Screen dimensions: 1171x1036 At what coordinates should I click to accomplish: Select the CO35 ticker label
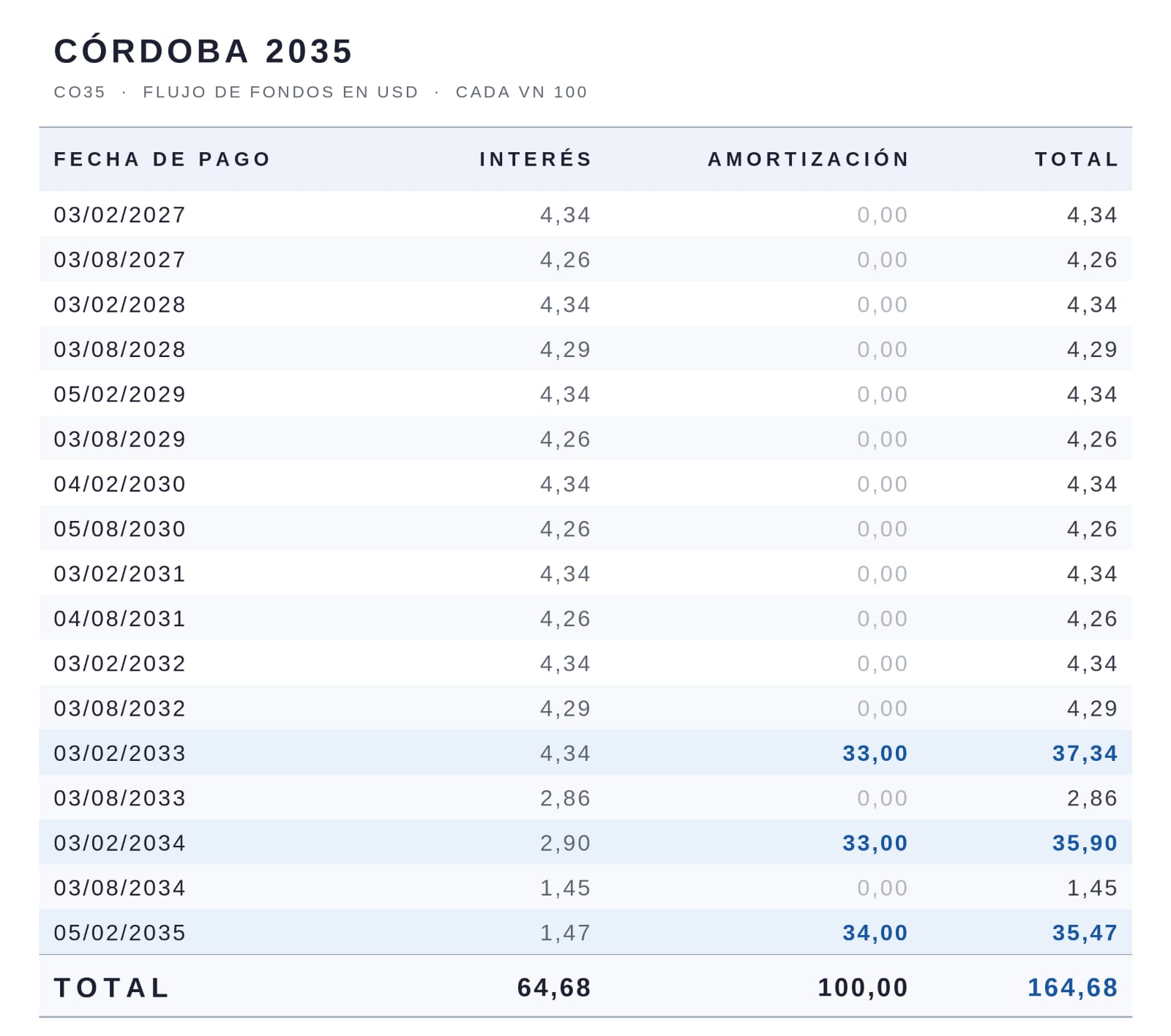click(x=80, y=92)
